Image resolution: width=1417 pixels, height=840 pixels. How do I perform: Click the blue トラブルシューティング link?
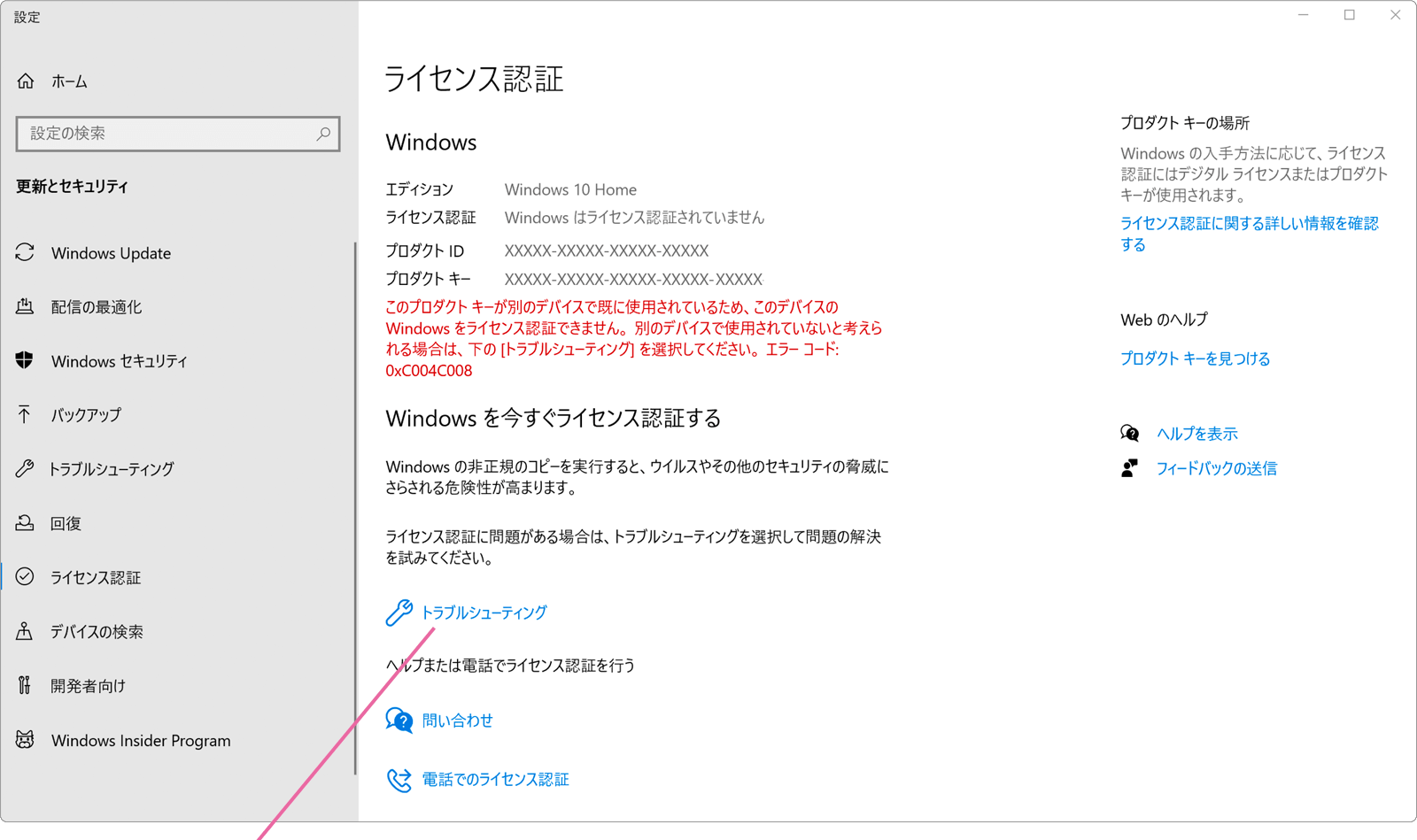(484, 613)
